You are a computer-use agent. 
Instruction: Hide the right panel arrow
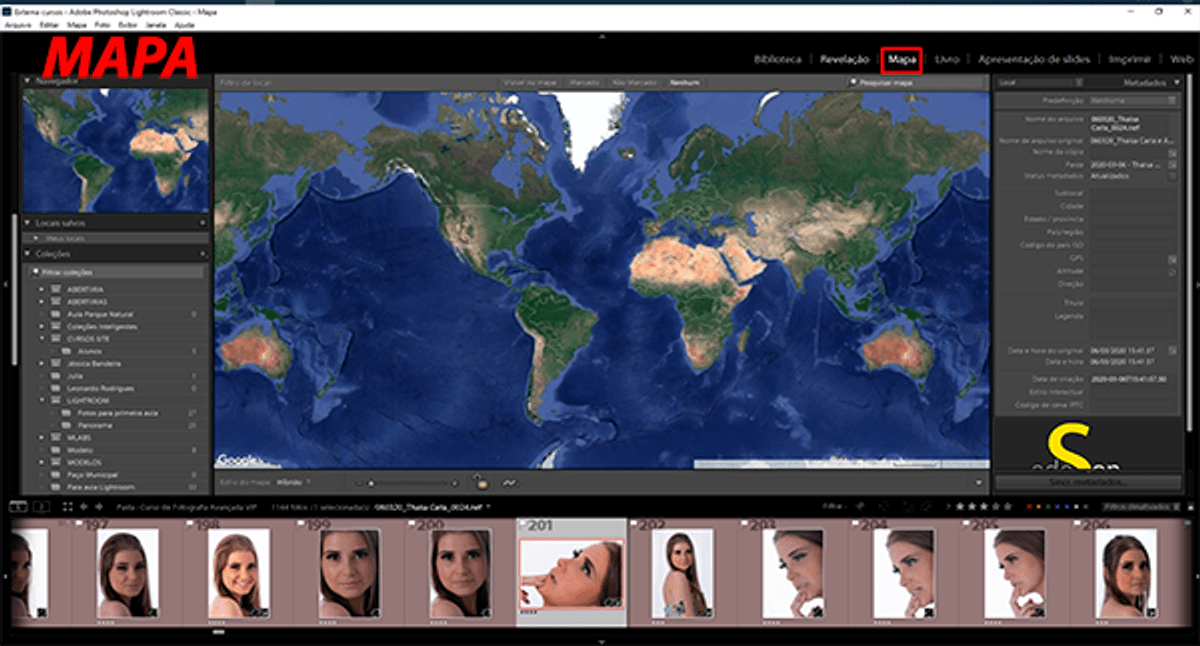click(1195, 285)
